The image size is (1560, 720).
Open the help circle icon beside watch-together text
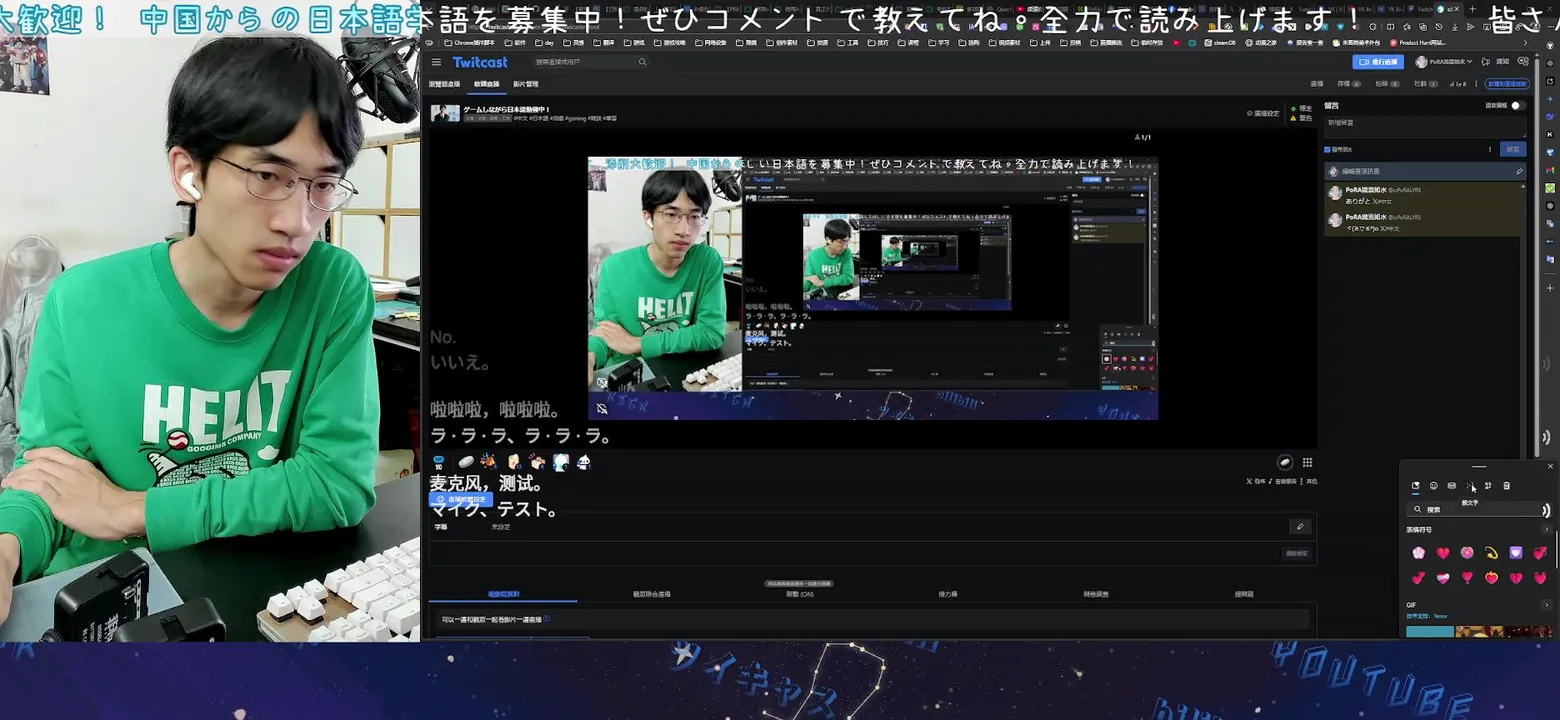(x=547, y=619)
